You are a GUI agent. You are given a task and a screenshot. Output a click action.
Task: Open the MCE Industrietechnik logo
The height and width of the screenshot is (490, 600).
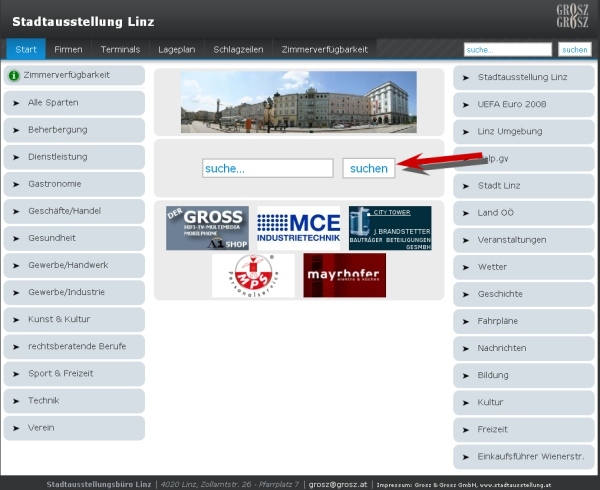click(x=298, y=228)
